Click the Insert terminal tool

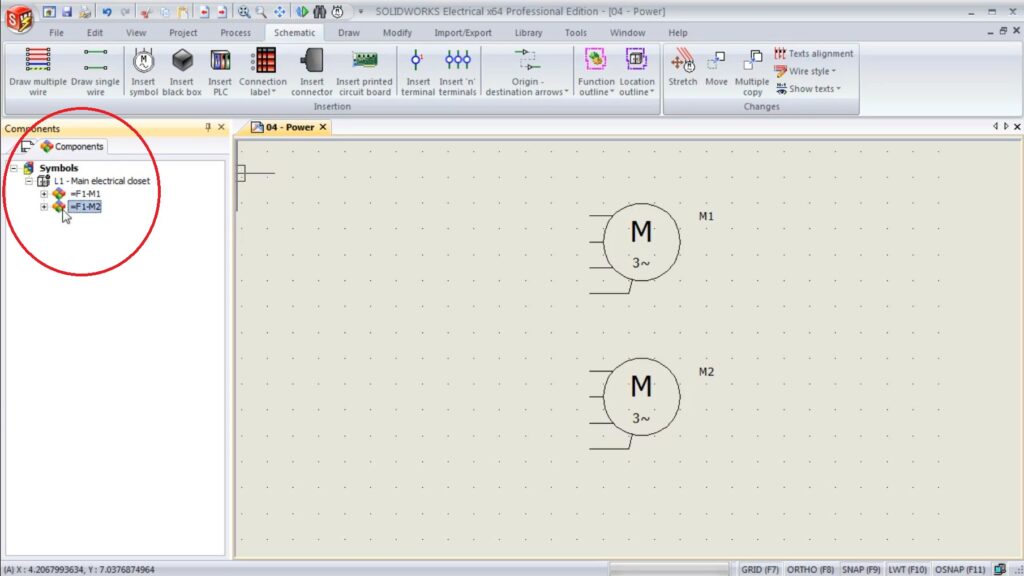pos(418,72)
